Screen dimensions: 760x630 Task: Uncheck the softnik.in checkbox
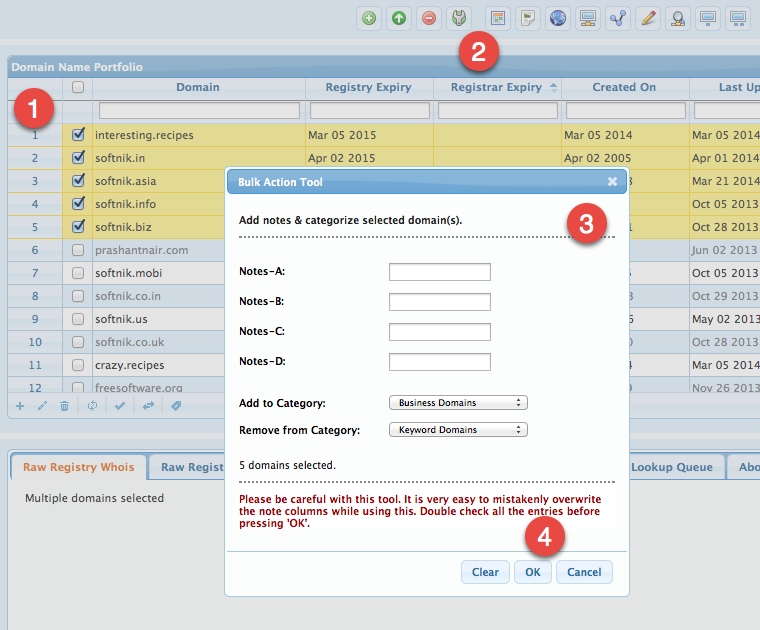78,158
